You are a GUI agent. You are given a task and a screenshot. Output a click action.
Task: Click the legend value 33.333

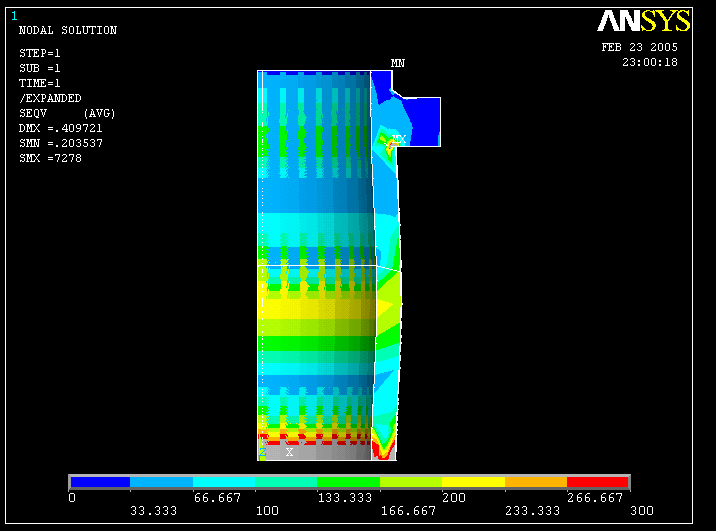click(x=153, y=510)
